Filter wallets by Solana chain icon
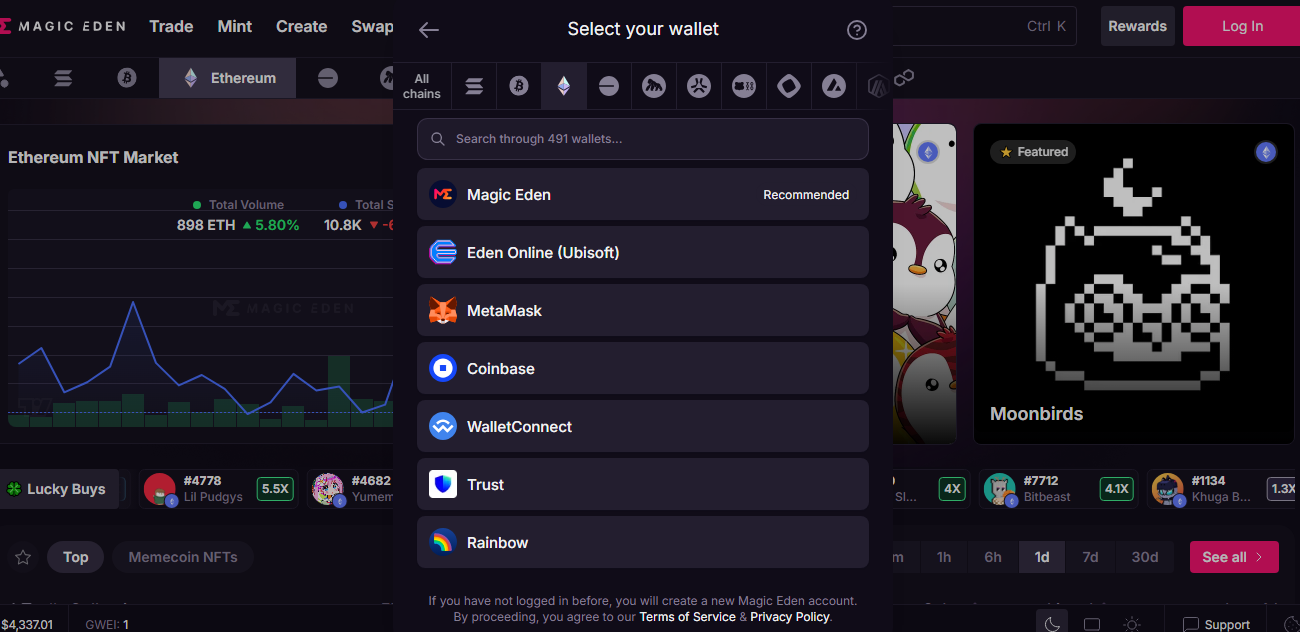1300x632 pixels. coord(474,87)
